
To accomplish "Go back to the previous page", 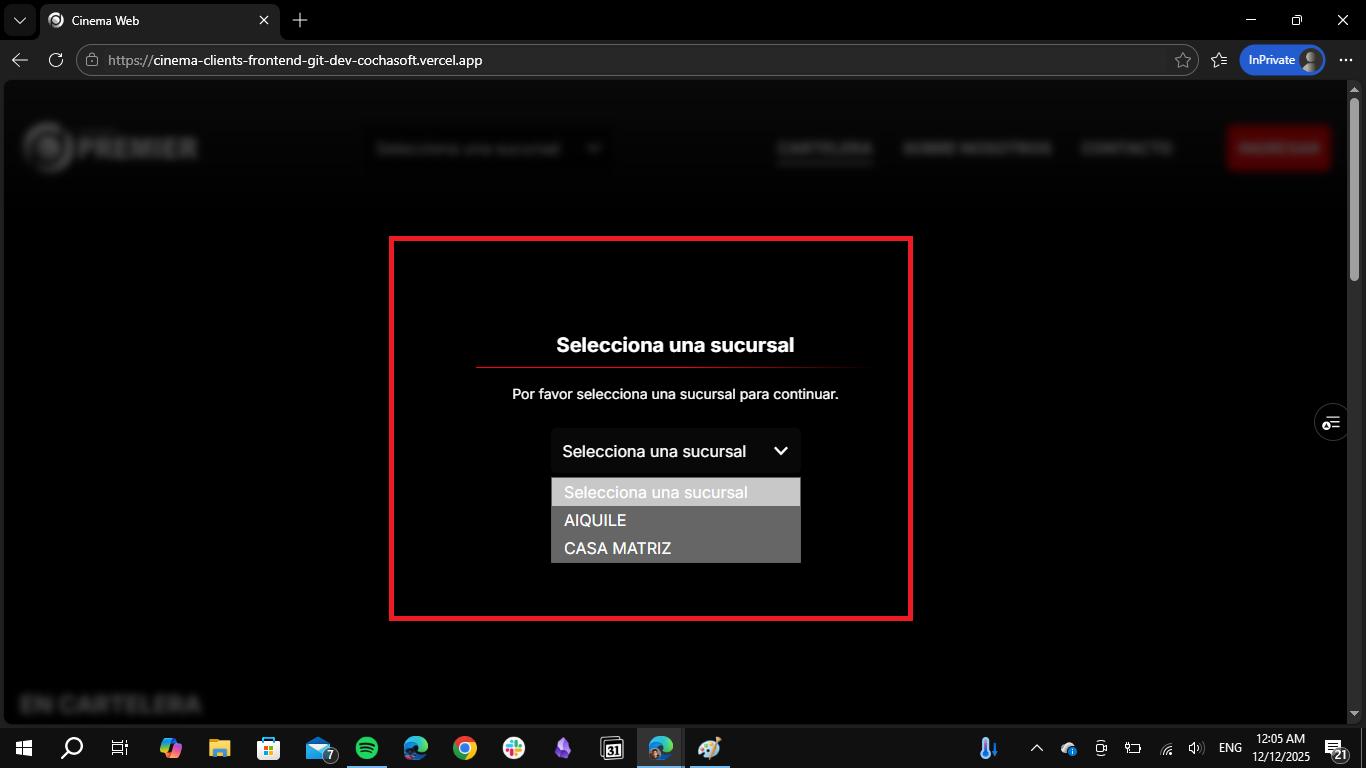I will (x=20, y=59).
